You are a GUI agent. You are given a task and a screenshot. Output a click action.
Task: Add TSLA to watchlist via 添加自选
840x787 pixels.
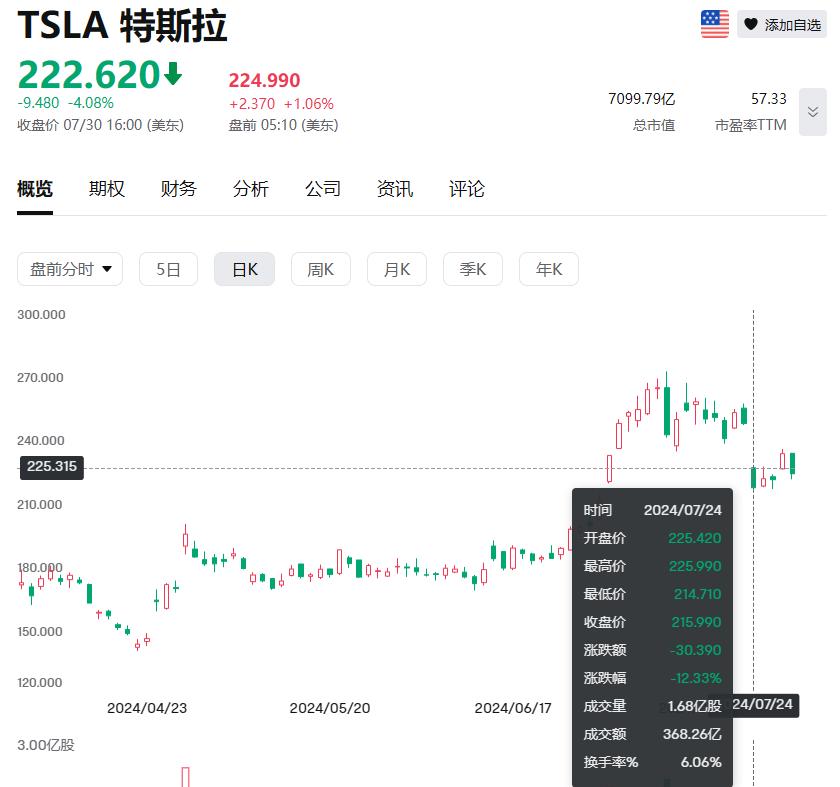pos(782,24)
